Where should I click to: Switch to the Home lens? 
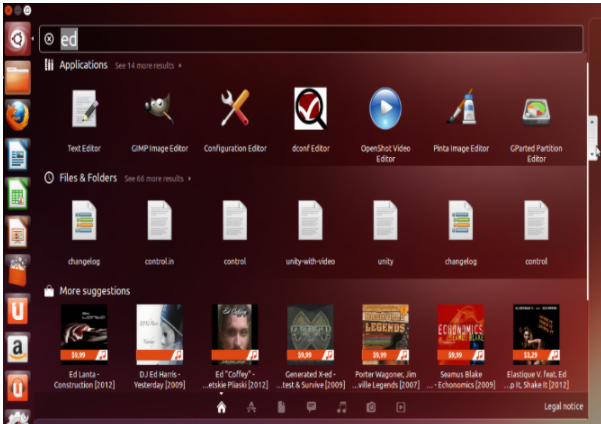(x=221, y=407)
